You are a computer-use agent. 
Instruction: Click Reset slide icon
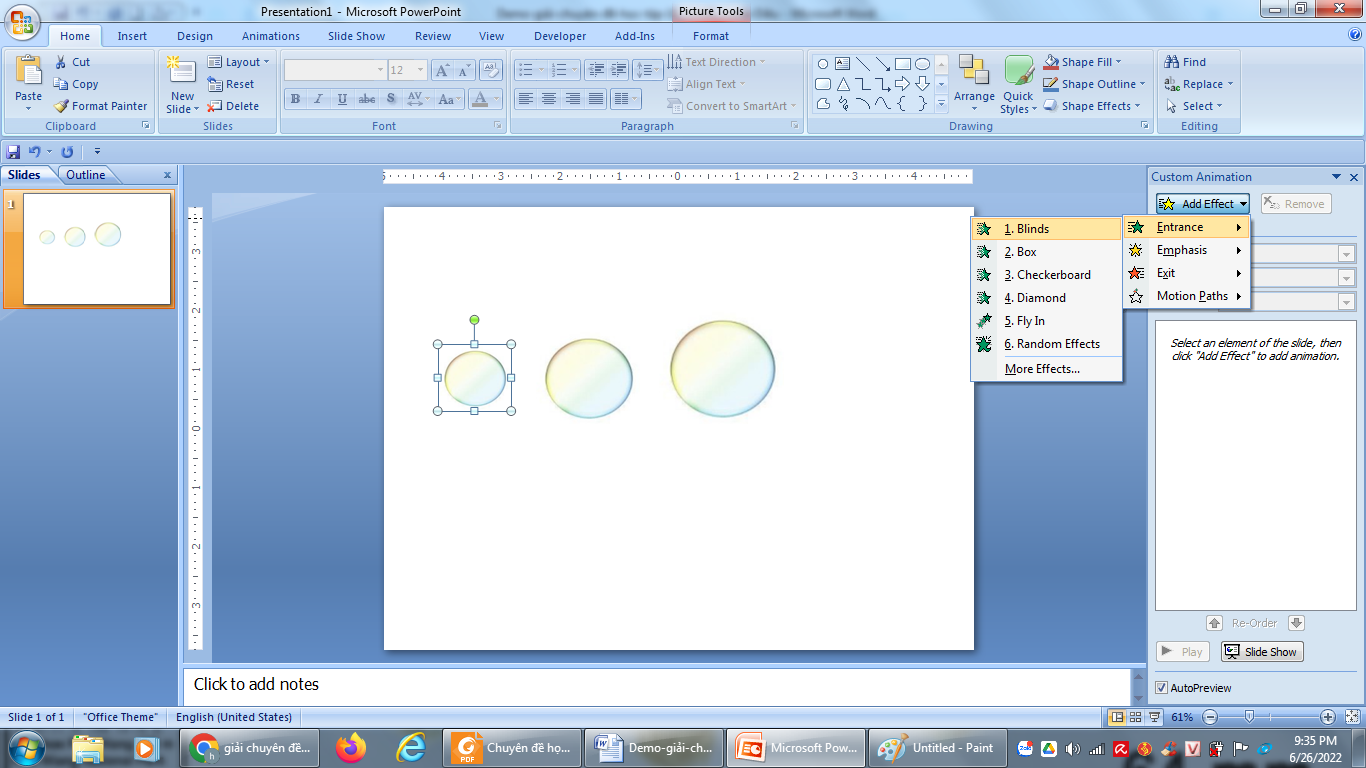click(231, 84)
